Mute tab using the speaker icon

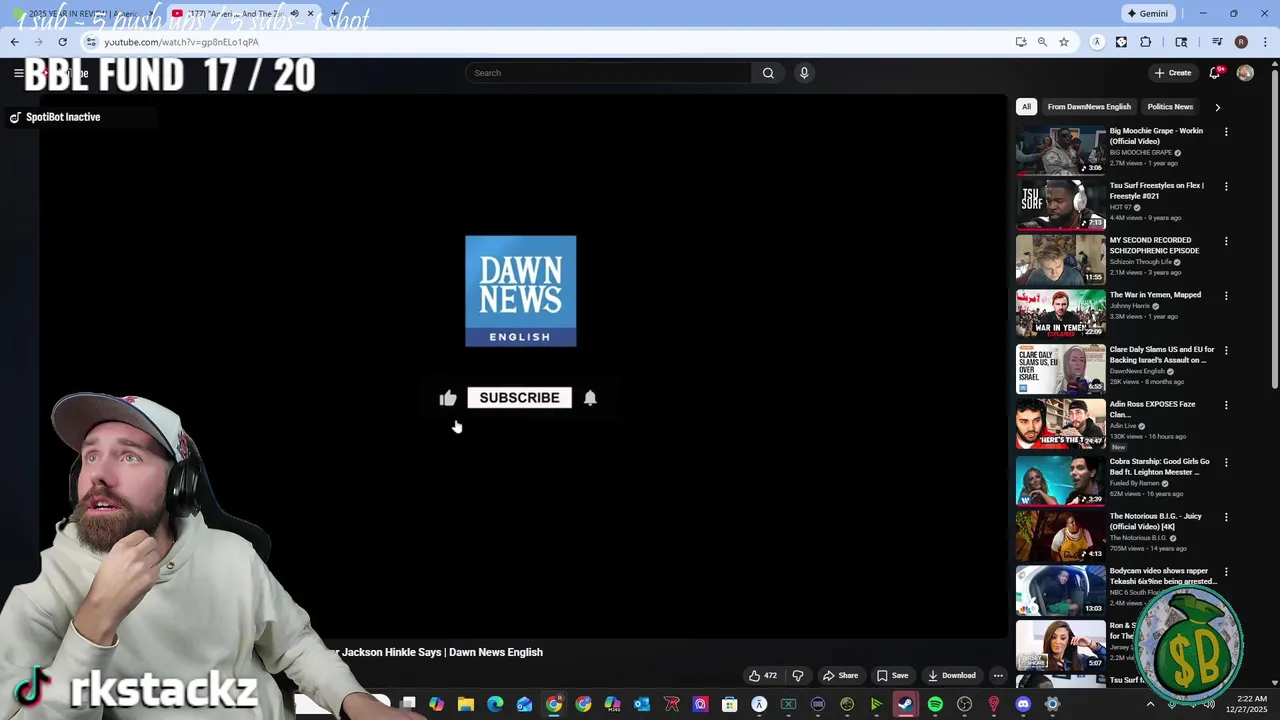[294, 14]
